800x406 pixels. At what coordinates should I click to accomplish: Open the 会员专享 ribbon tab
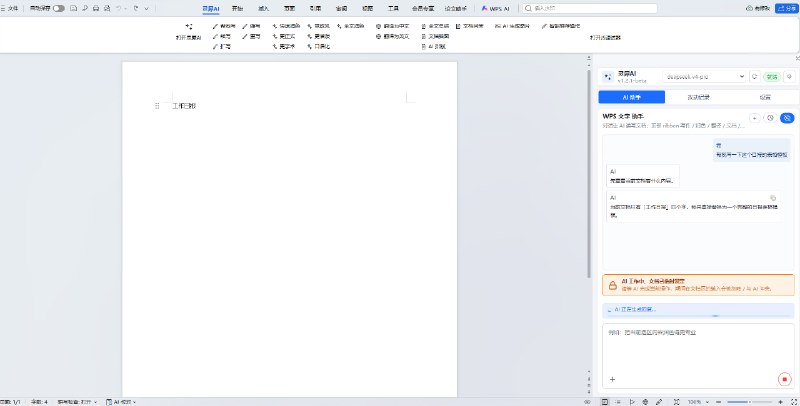(423, 9)
